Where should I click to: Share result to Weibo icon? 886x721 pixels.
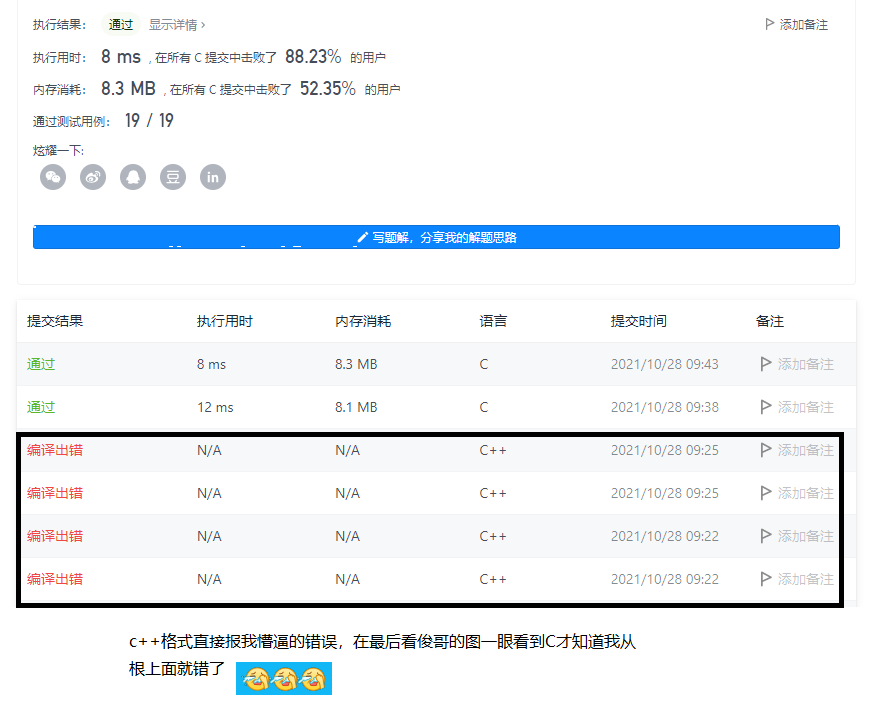tap(93, 177)
